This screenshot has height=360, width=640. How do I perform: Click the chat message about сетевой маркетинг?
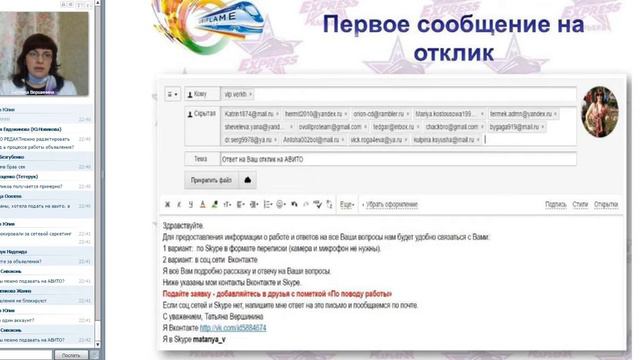pos(36,233)
